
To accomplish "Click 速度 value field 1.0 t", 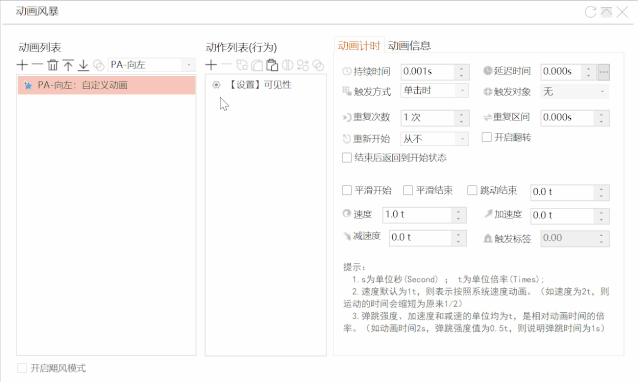I will pos(417,215).
